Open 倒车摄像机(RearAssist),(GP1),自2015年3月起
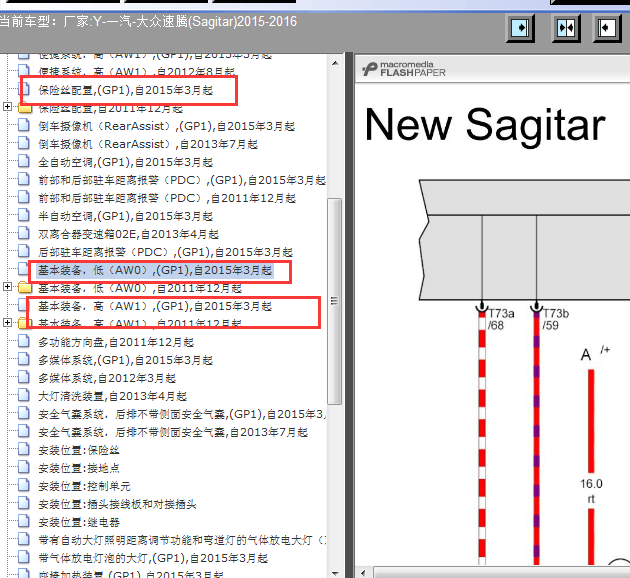 166,126
